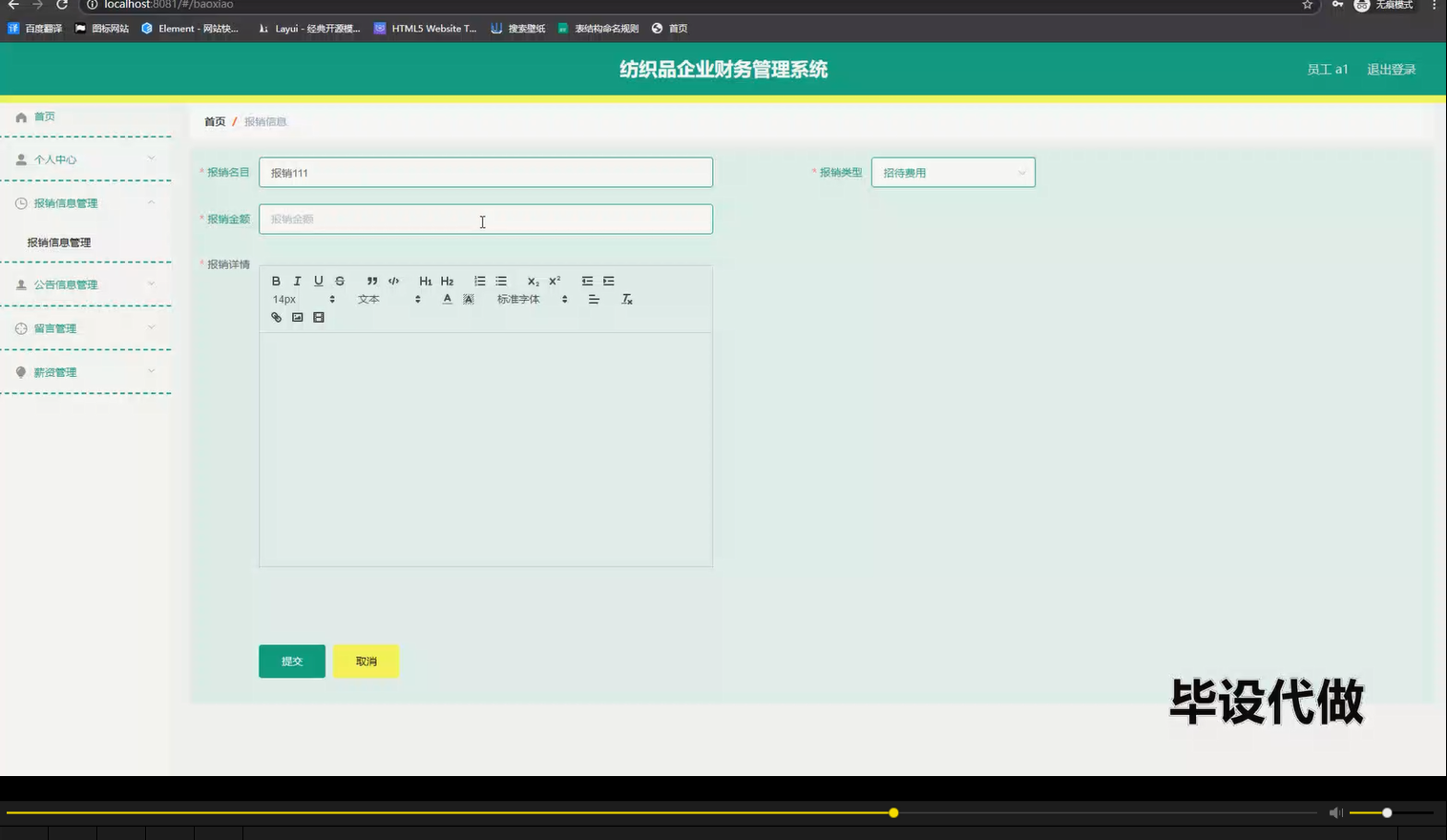Insert a code block in the editor
This screenshot has height=840, width=1447.
point(393,281)
